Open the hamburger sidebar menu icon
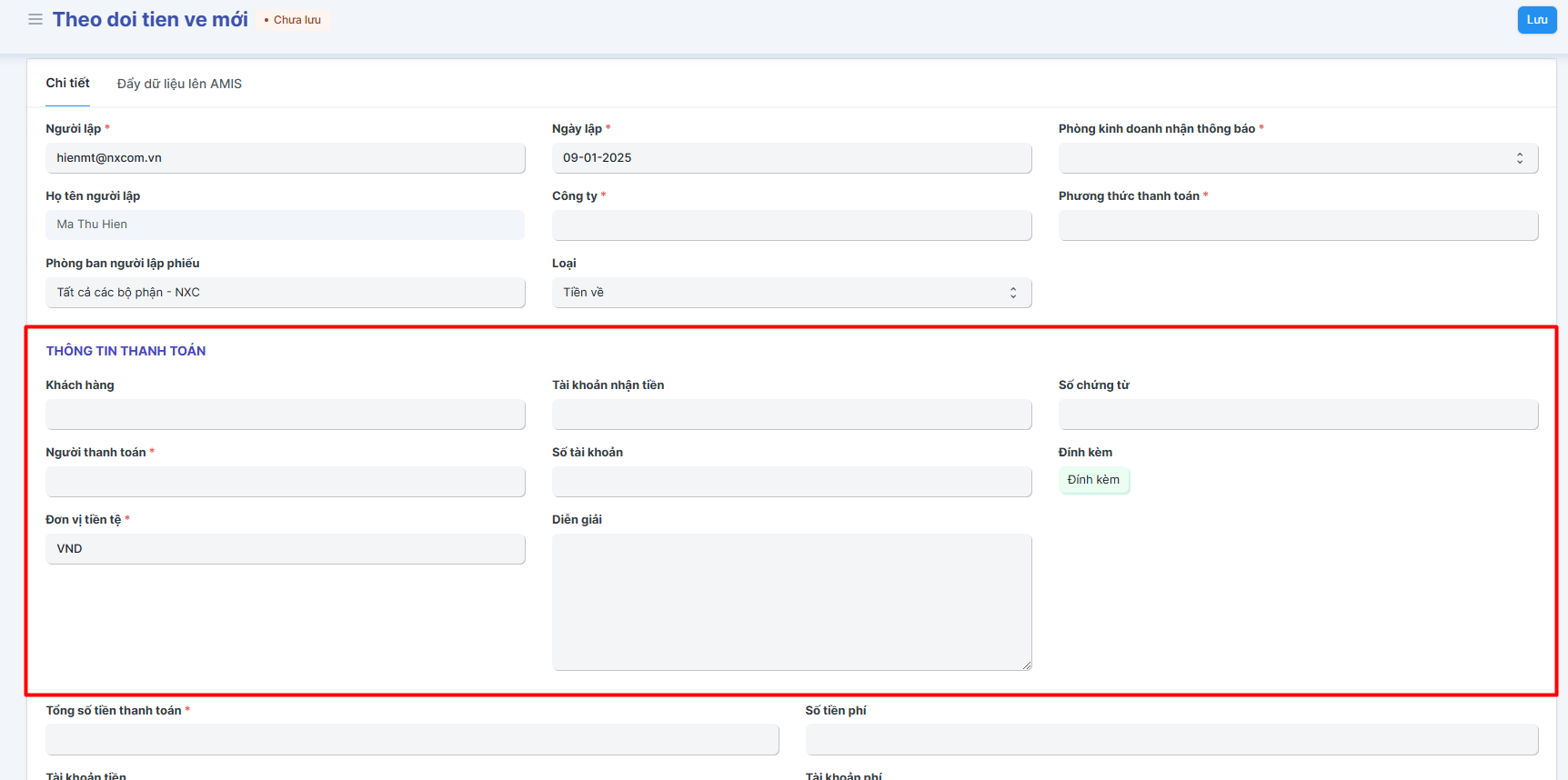Screen dimensions: 1568x780 click(x=35, y=19)
